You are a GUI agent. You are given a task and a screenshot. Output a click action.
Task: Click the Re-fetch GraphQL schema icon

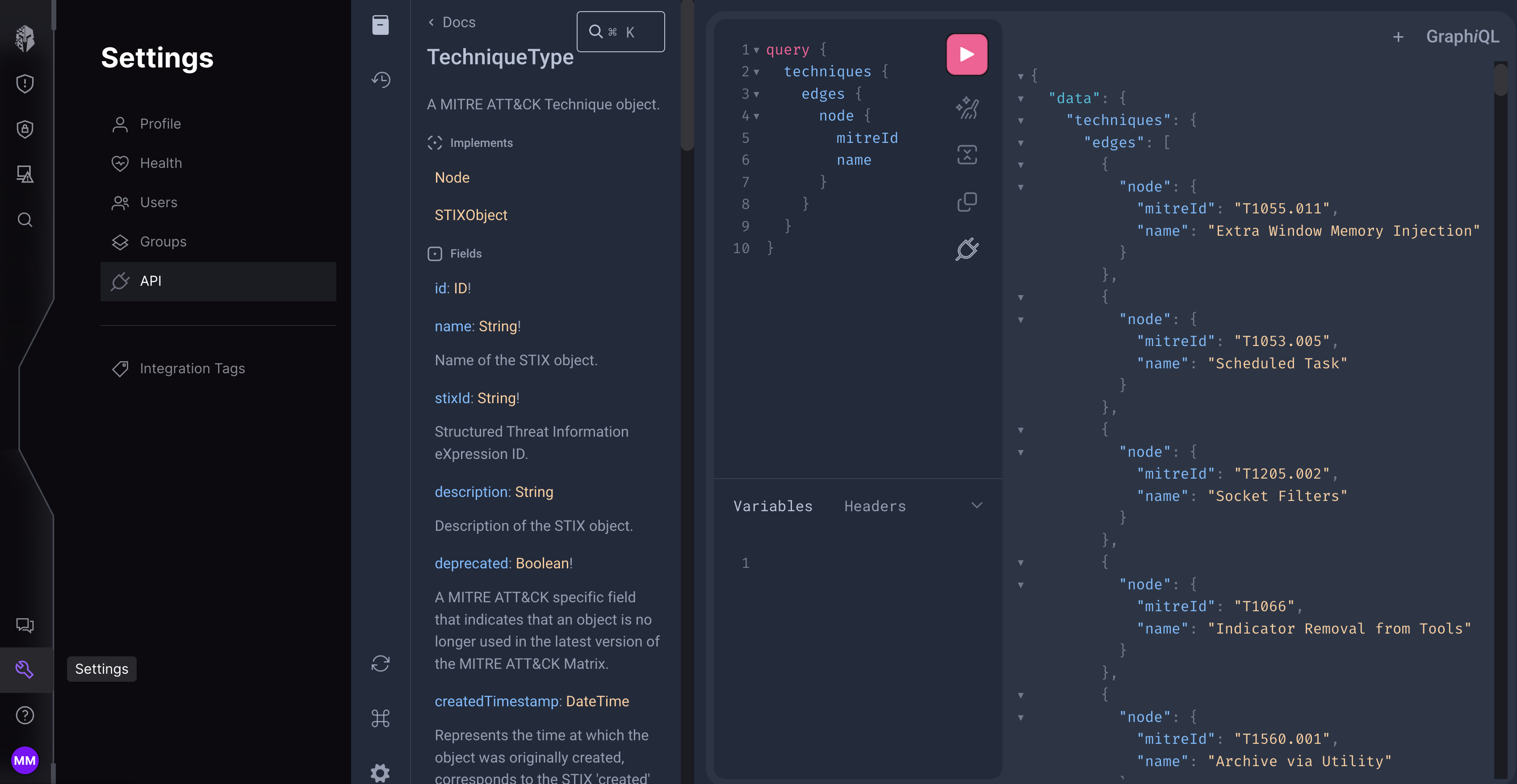coord(381,663)
